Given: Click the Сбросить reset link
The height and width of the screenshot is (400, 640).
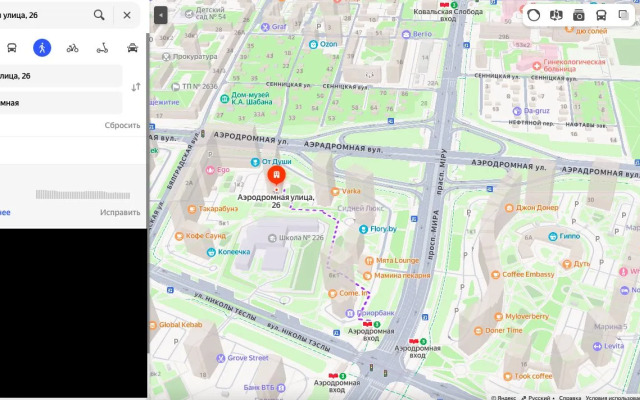Looking at the screenshot, I should click(x=122, y=125).
